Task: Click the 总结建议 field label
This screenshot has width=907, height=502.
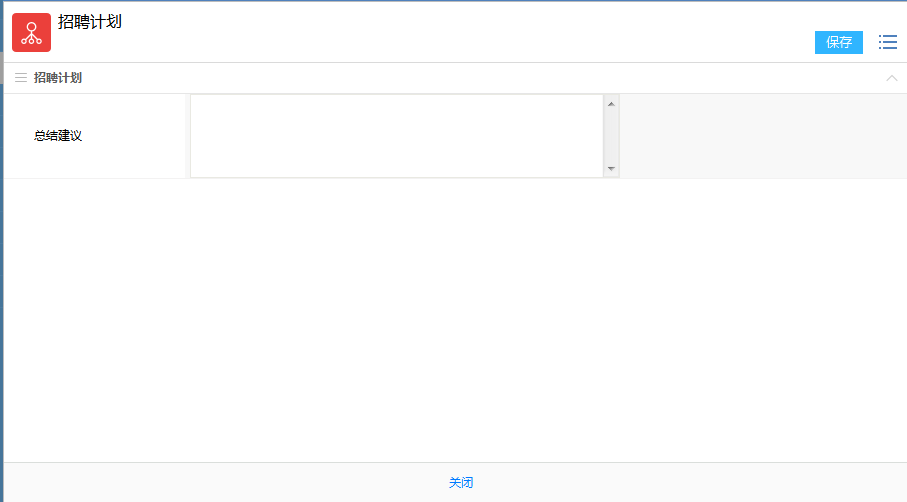Action: [58, 135]
